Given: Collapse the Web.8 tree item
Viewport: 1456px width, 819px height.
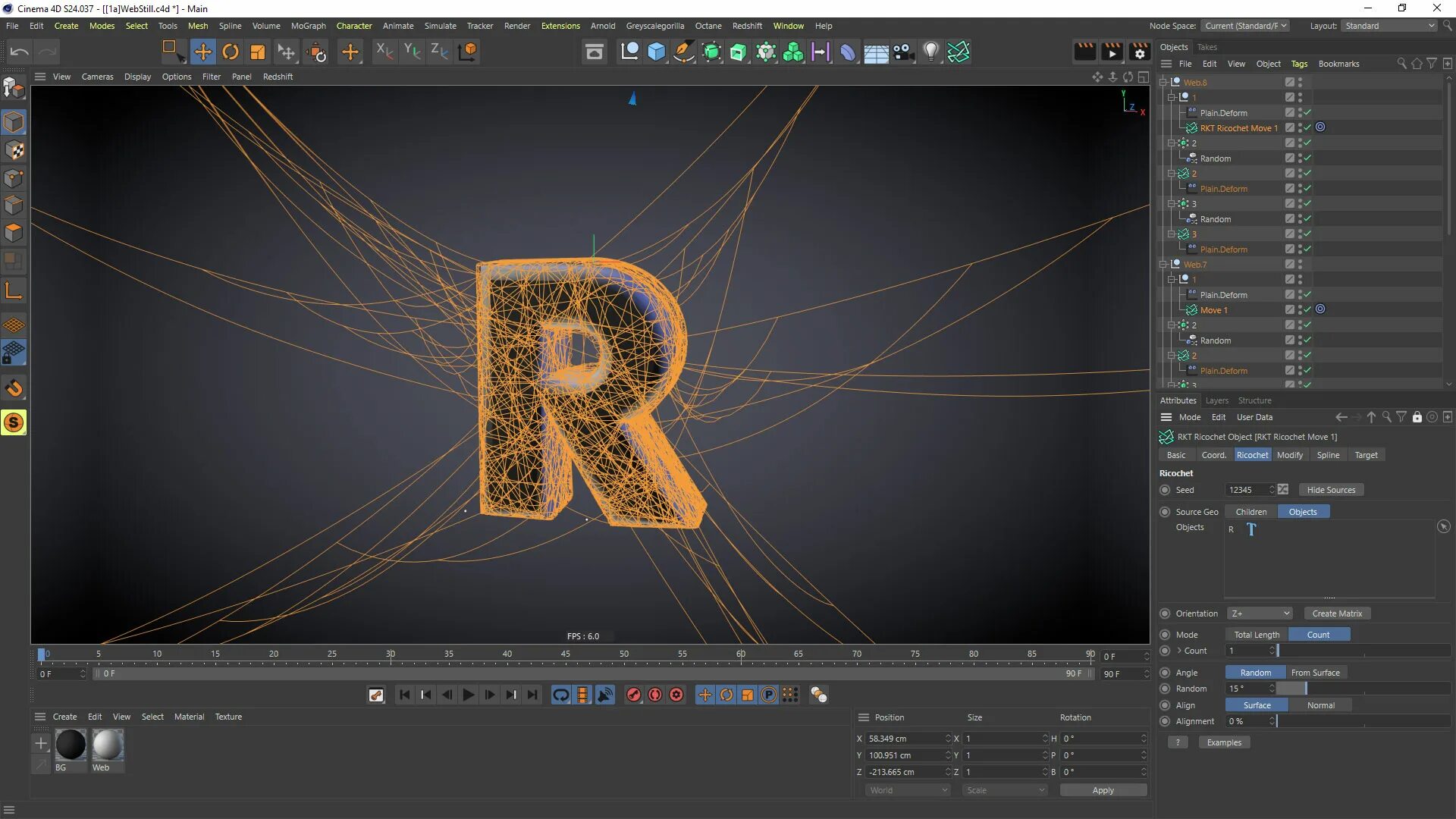Looking at the screenshot, I should [1163, 82].
